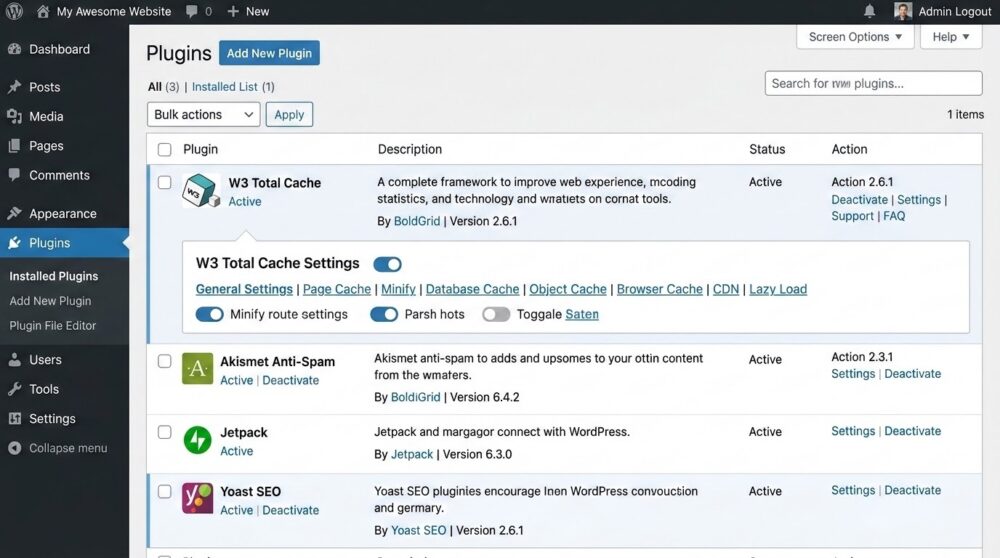This screenshot has width=1000, height=558.
Task: Click the W3 Total Cache plugin icon
Action: coord(201,191)
